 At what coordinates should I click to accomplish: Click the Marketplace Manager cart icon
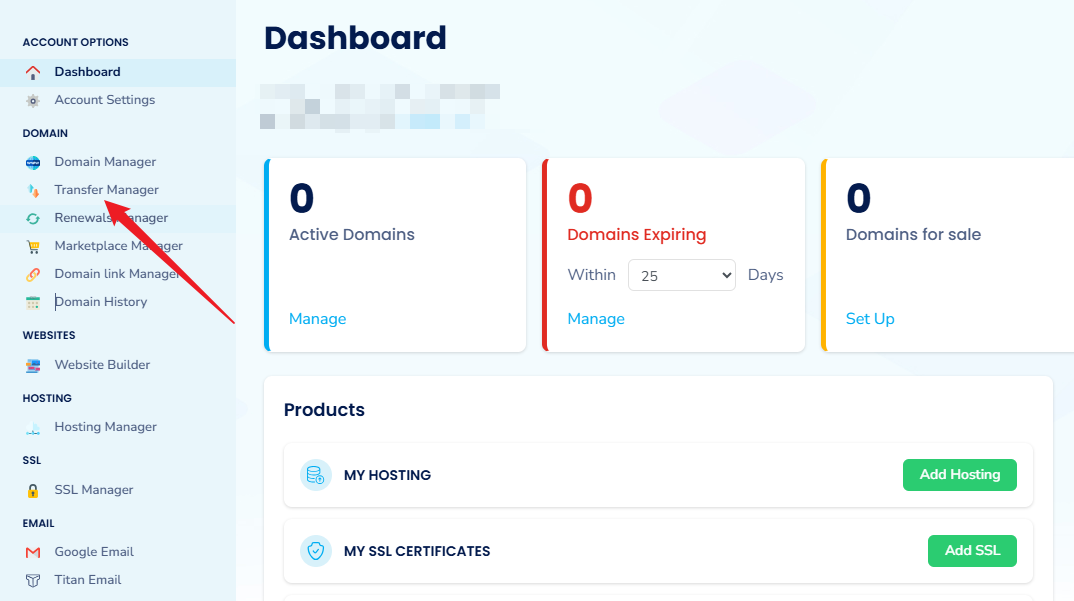(x=33, y=246)
